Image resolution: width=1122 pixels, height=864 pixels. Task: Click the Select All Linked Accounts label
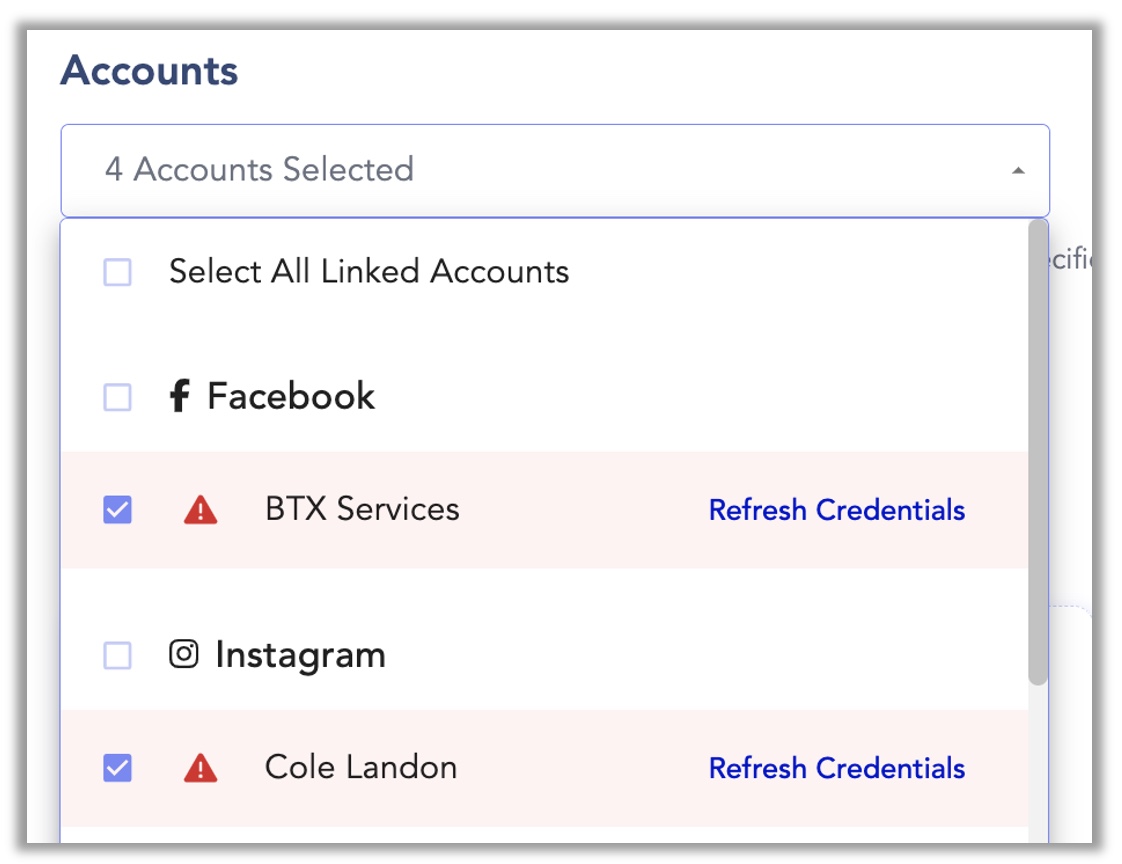coord(369,271)
